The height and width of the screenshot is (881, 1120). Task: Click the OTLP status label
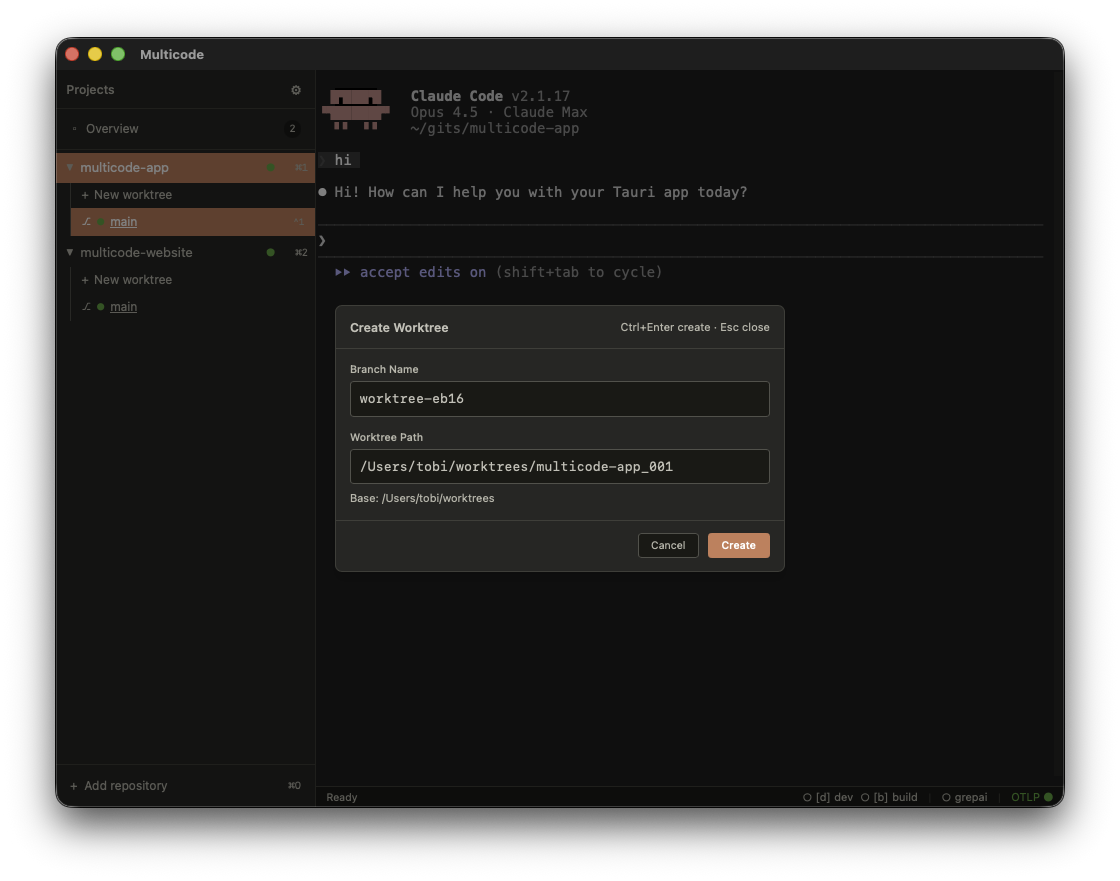pyautogui.click(x=1025, y=797)
